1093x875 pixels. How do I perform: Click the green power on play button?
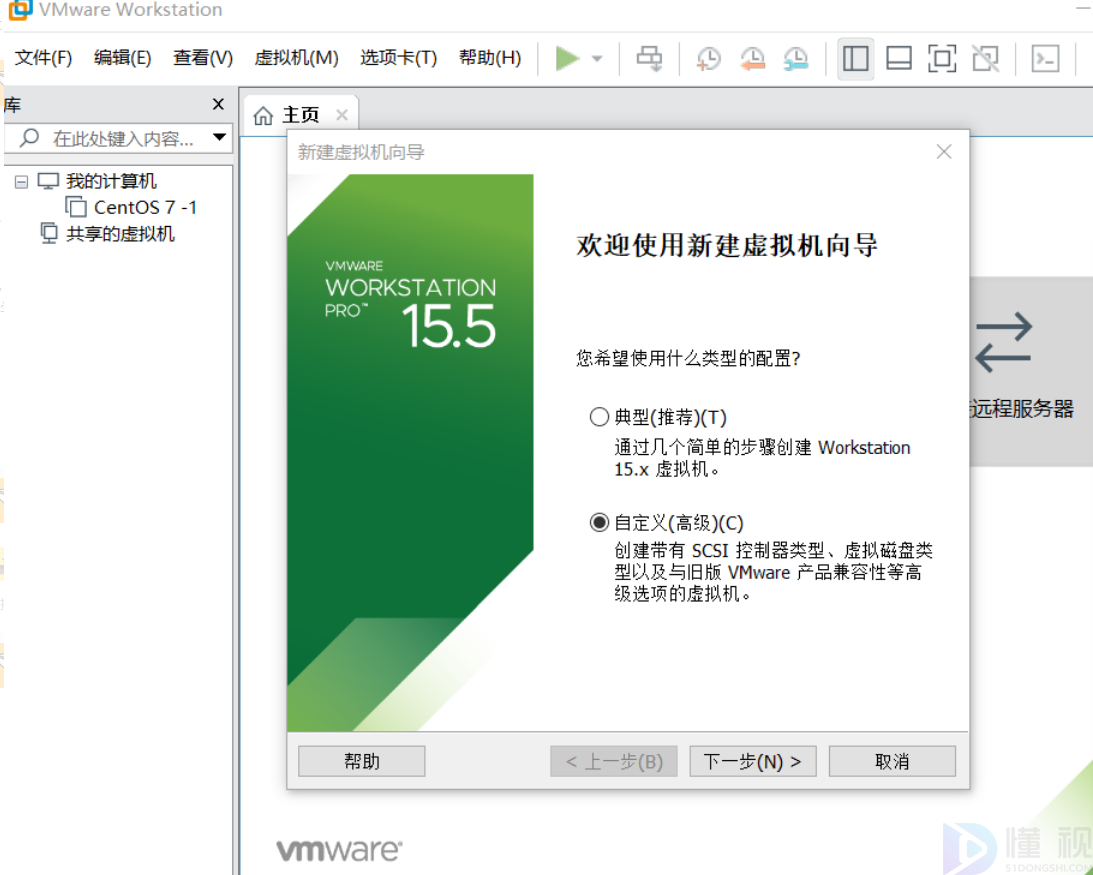pyautogui.click(x=567, y=59)
